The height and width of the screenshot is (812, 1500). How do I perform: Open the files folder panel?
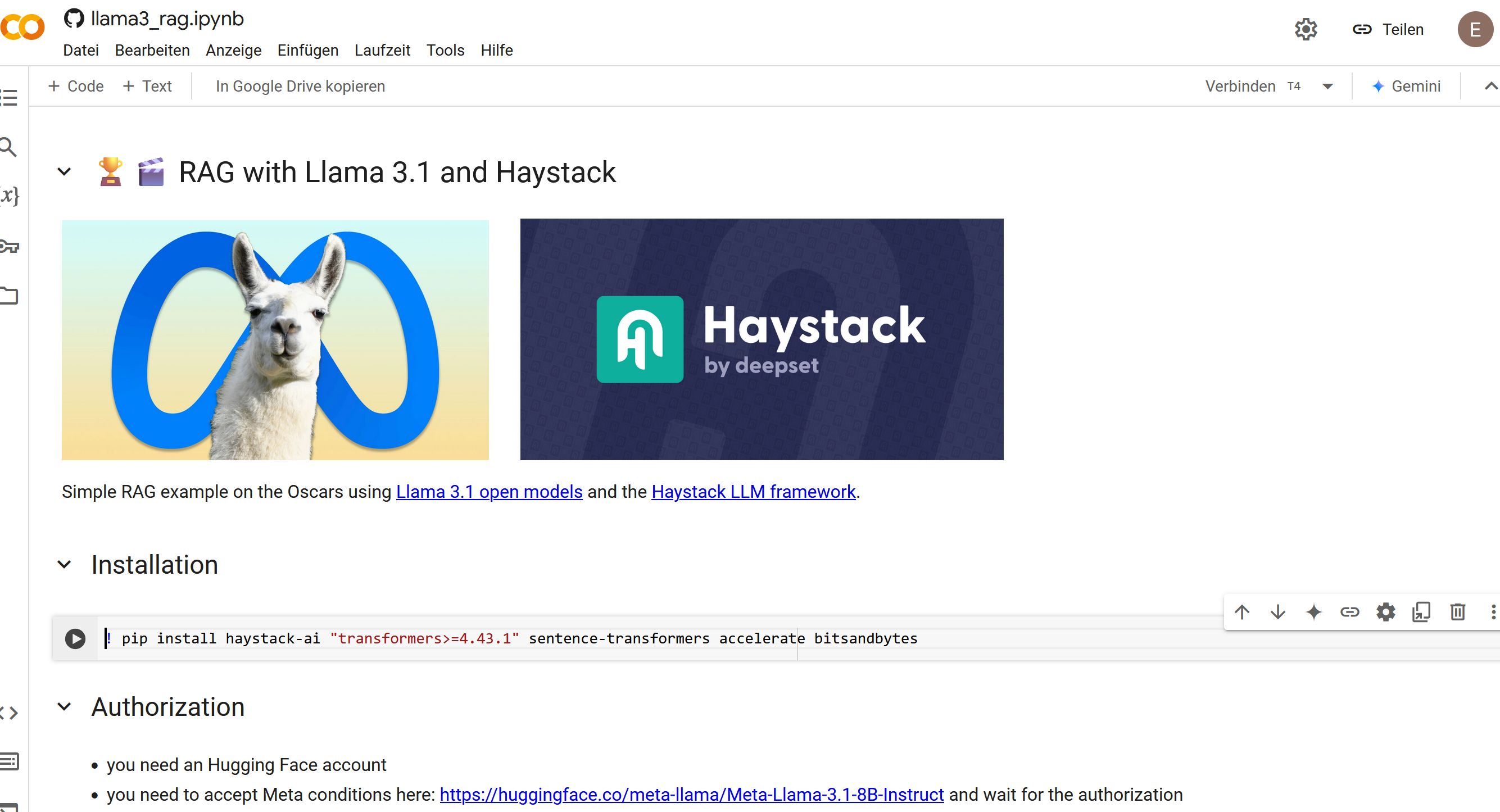9,296
